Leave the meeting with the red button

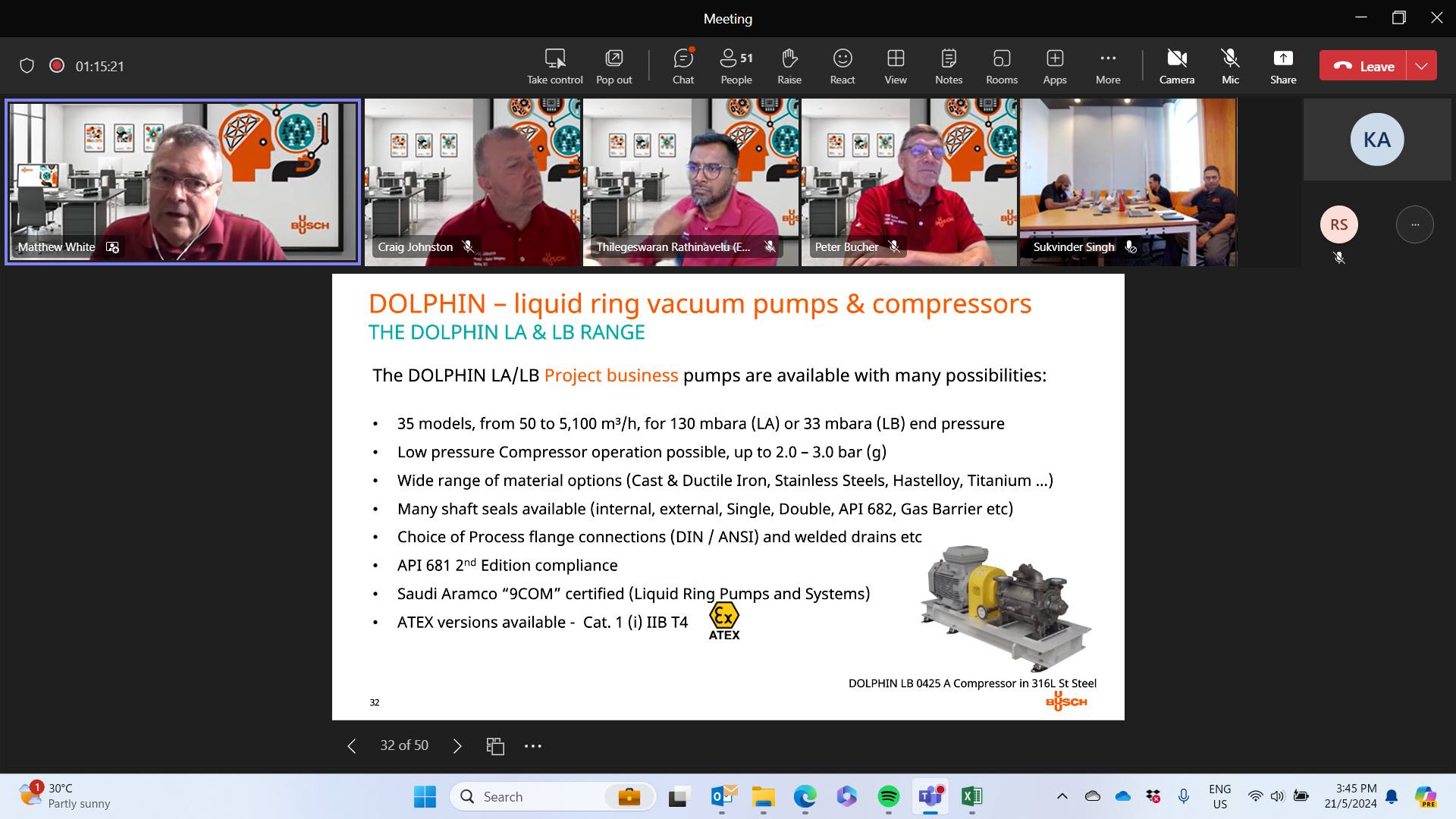(x=1363, y=66)
